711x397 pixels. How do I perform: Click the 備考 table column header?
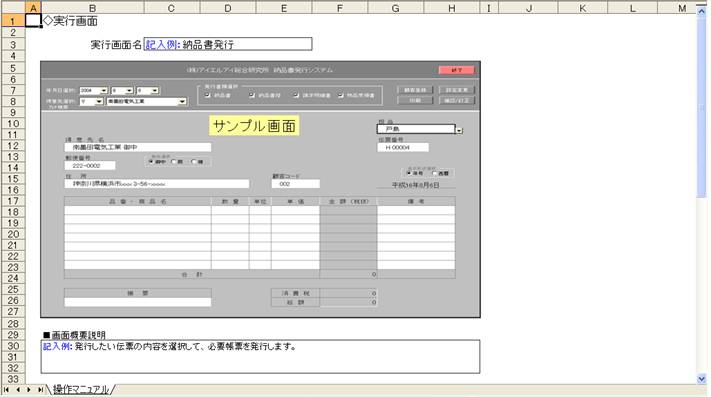[x=416, y=201]
